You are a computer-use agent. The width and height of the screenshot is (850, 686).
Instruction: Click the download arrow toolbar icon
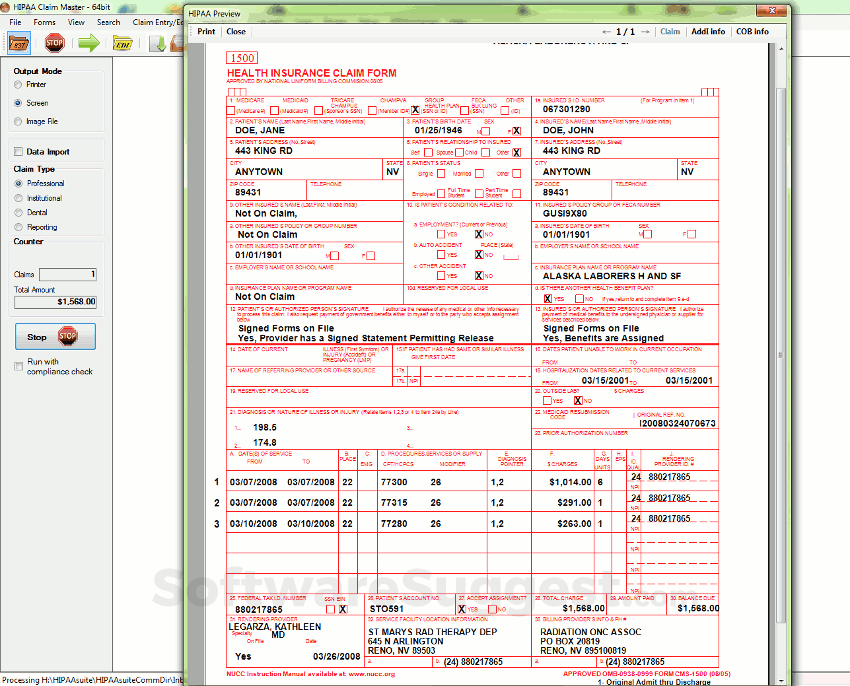158,43
